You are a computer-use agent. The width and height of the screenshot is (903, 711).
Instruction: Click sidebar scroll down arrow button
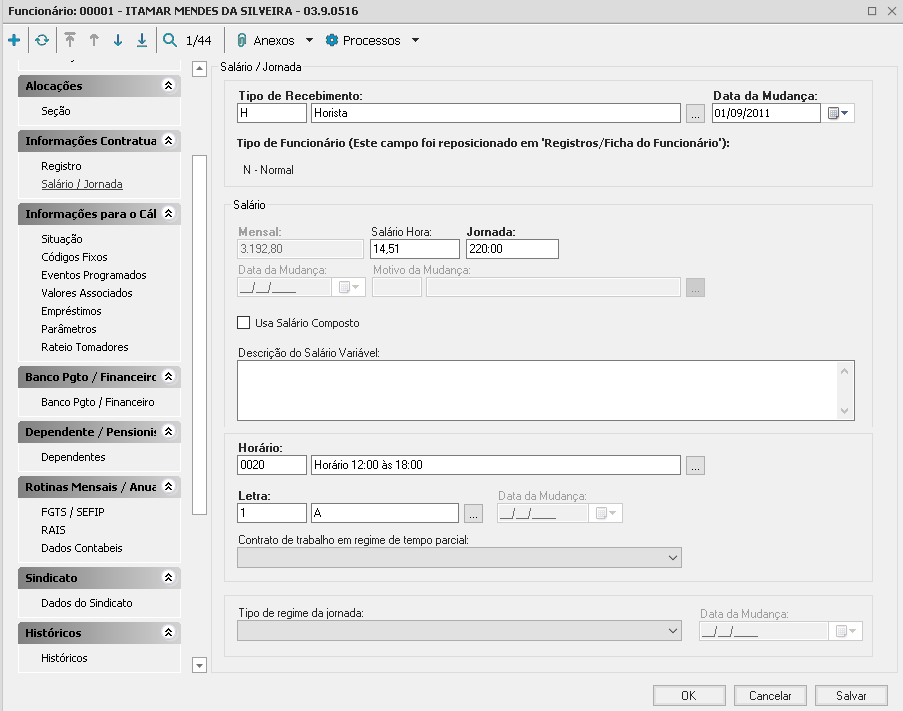[x=199, y=666]
